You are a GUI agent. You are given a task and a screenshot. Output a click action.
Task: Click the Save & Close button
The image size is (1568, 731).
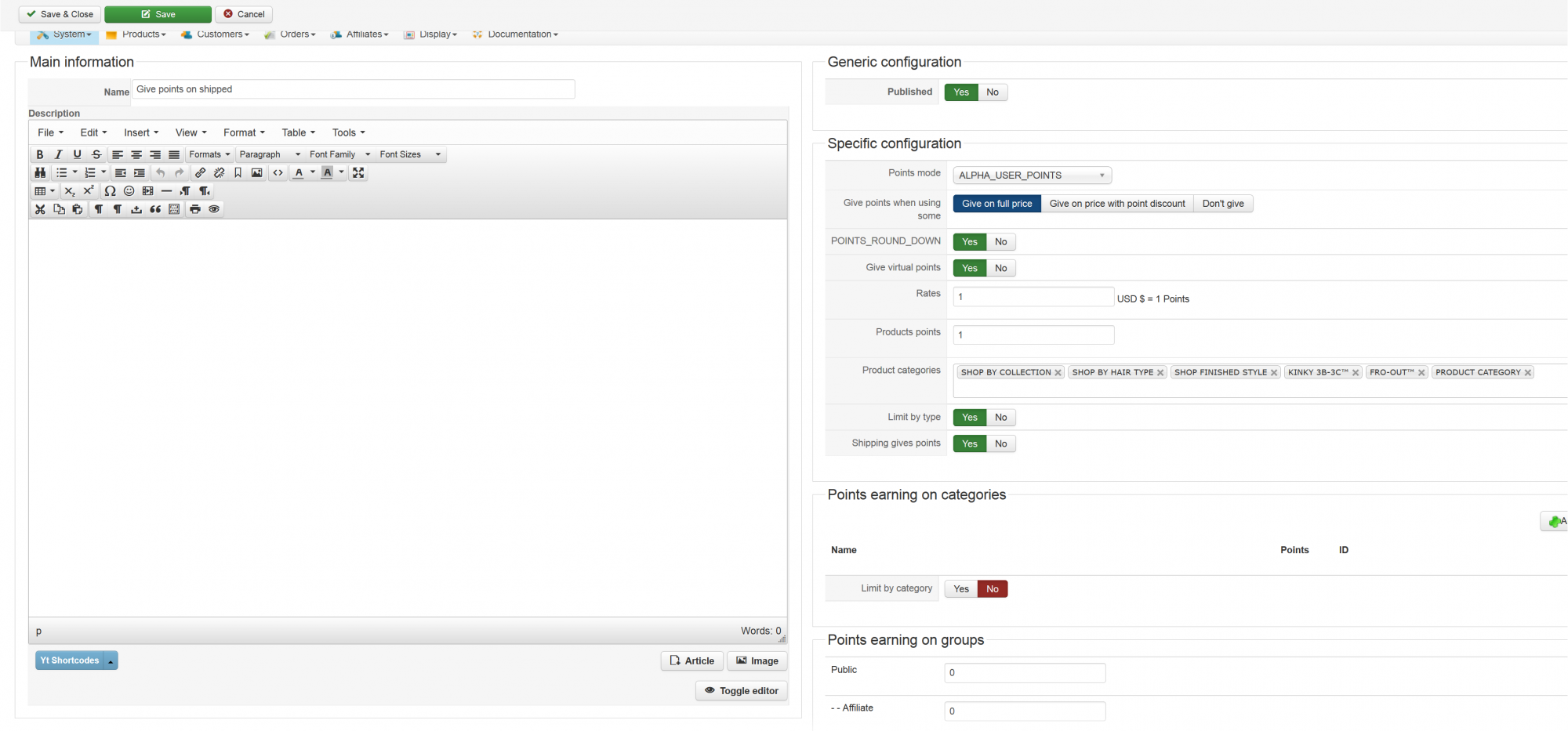(60, 14)
